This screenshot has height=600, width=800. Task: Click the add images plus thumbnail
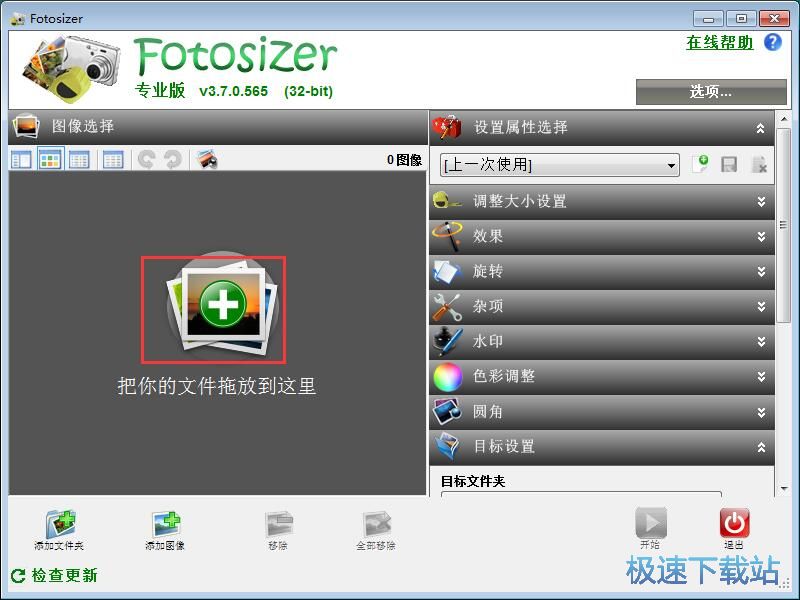tap(222, 304)
